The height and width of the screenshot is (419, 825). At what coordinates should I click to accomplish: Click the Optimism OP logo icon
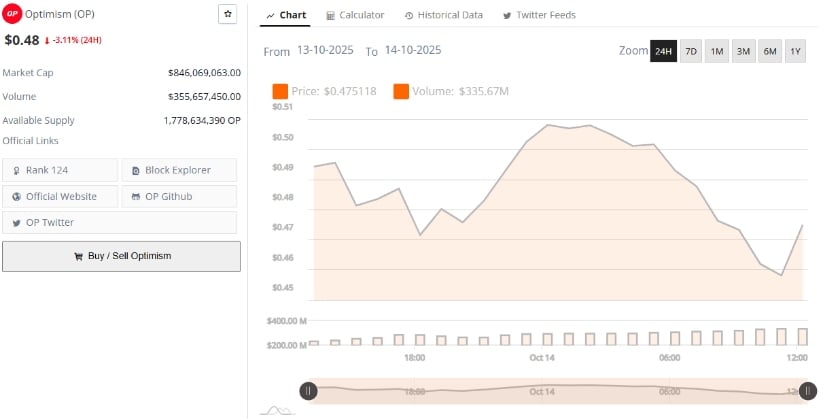point(12,14)
